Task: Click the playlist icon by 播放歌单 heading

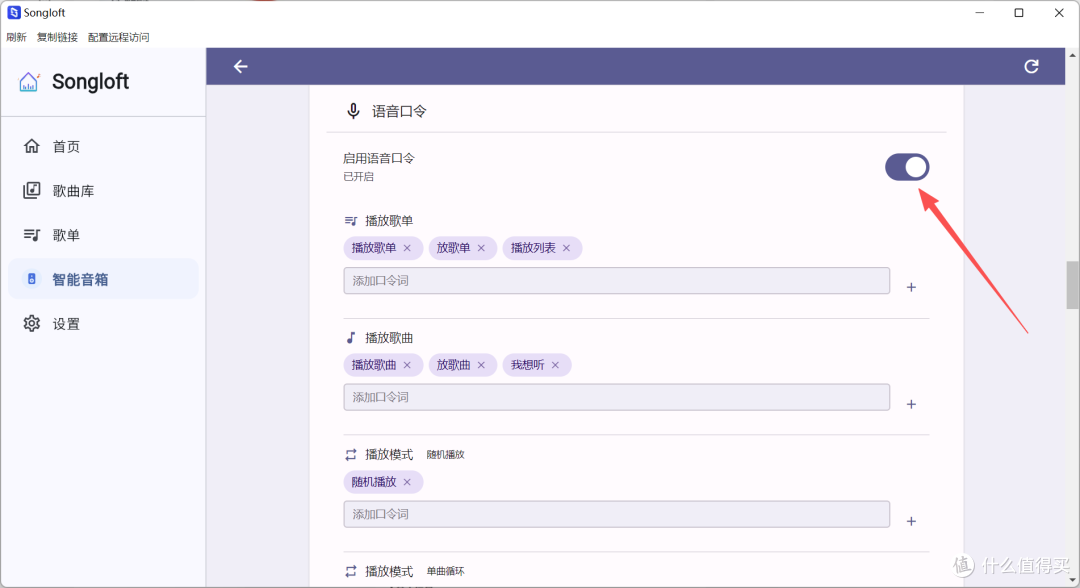Action: pyautogui.click(x=351, y=221)
